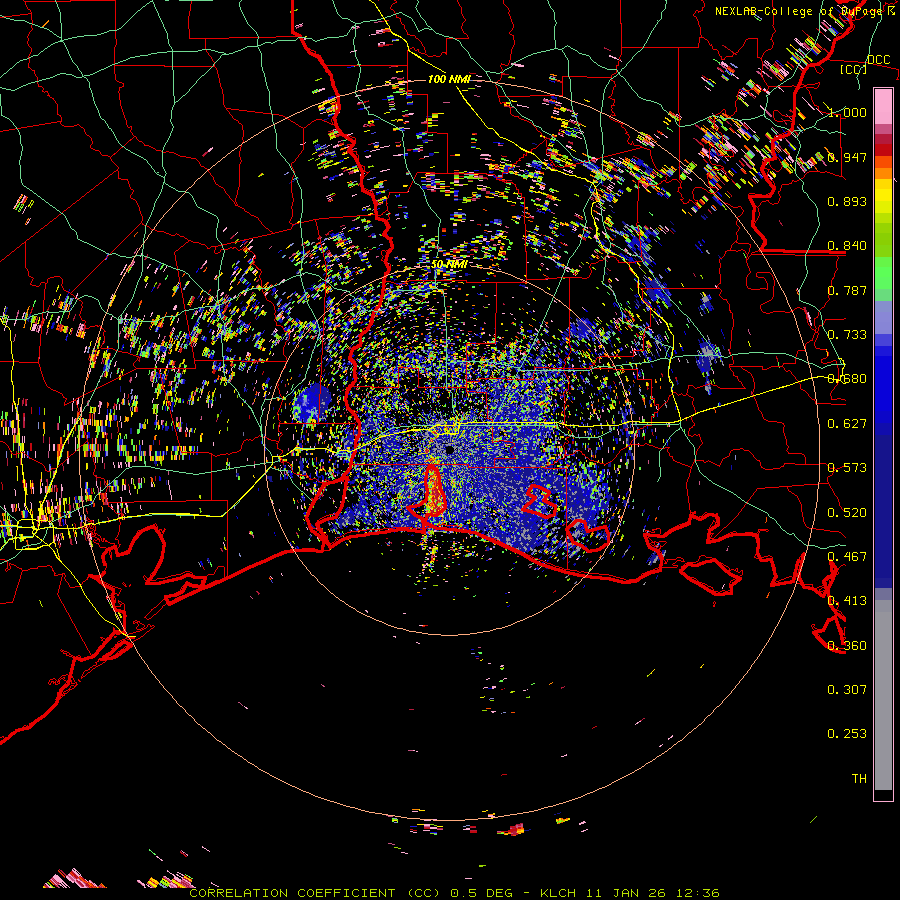Image resolution: width=900 pixels, height=900 pixels.
Task: Click the KLCH station identifier in caption
Action: tap(558, 893)
